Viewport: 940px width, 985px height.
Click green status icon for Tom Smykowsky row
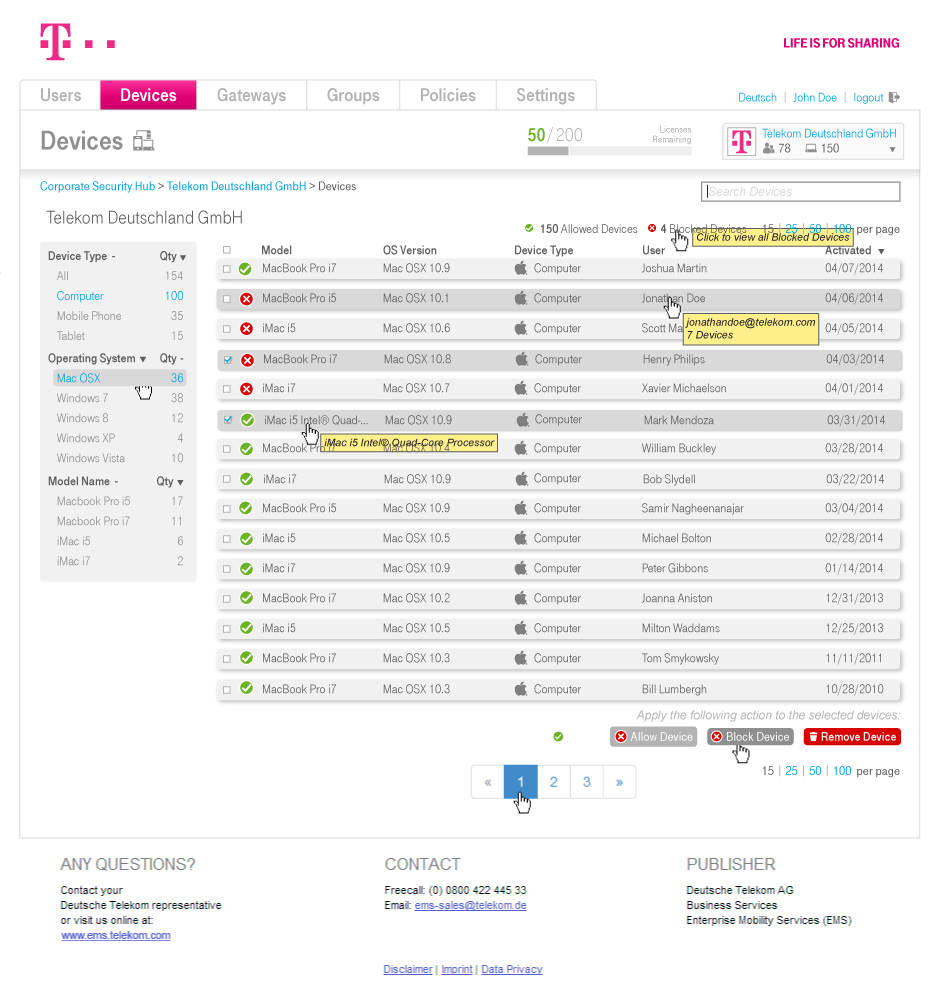pyautogui.click(x=246, y=658)
